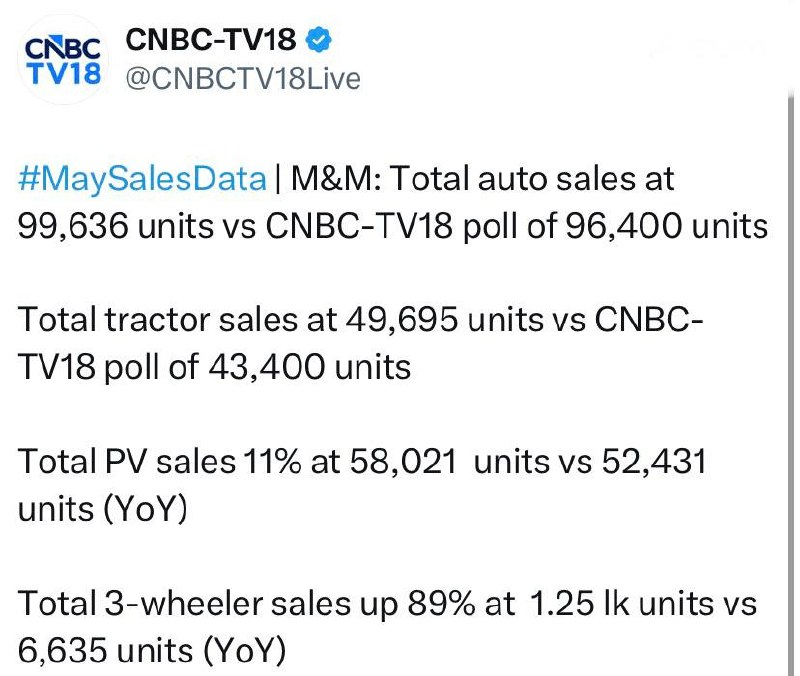
Task: Click the 52,431 units figure
Action: tap(654, 462)
